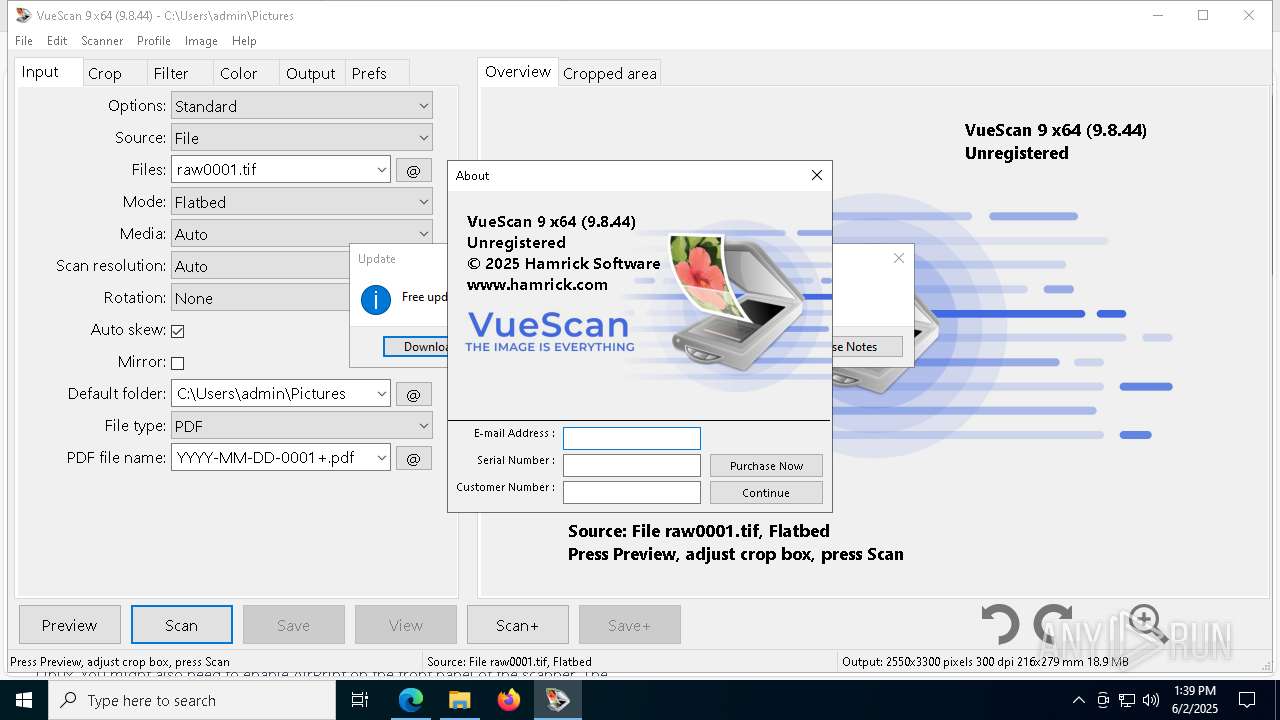This screenshot has width=1280, height=720.
Task: Open the notification center icon
Action: (1247, 700)
